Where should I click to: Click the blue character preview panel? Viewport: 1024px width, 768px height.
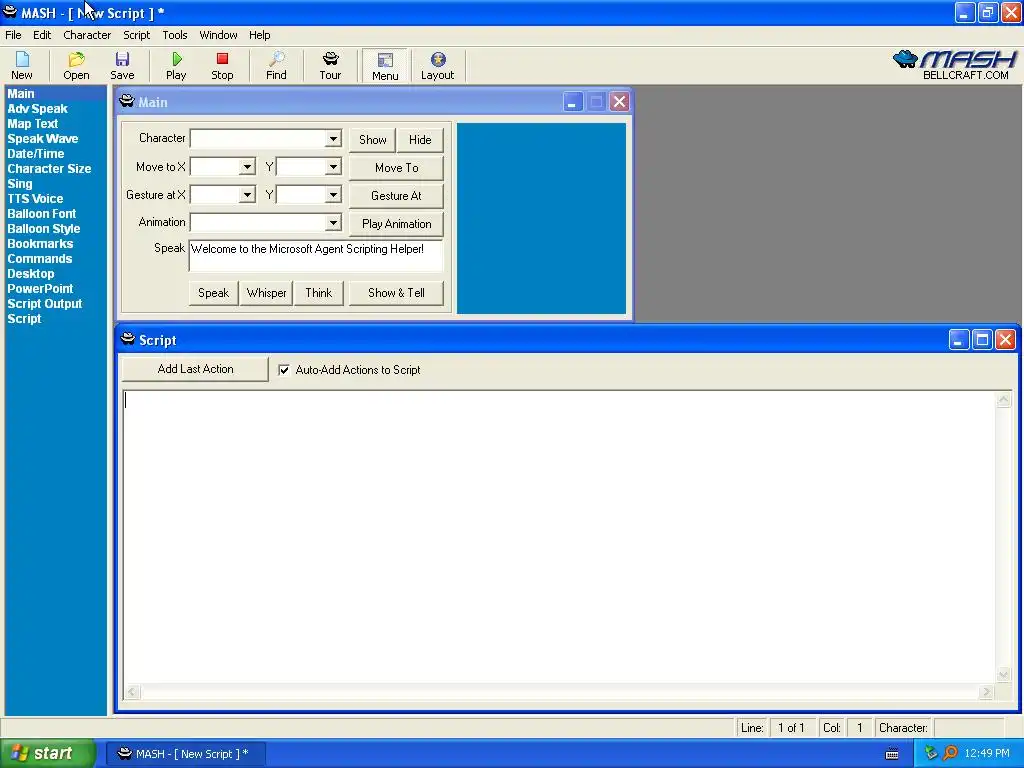coord(541,218)
